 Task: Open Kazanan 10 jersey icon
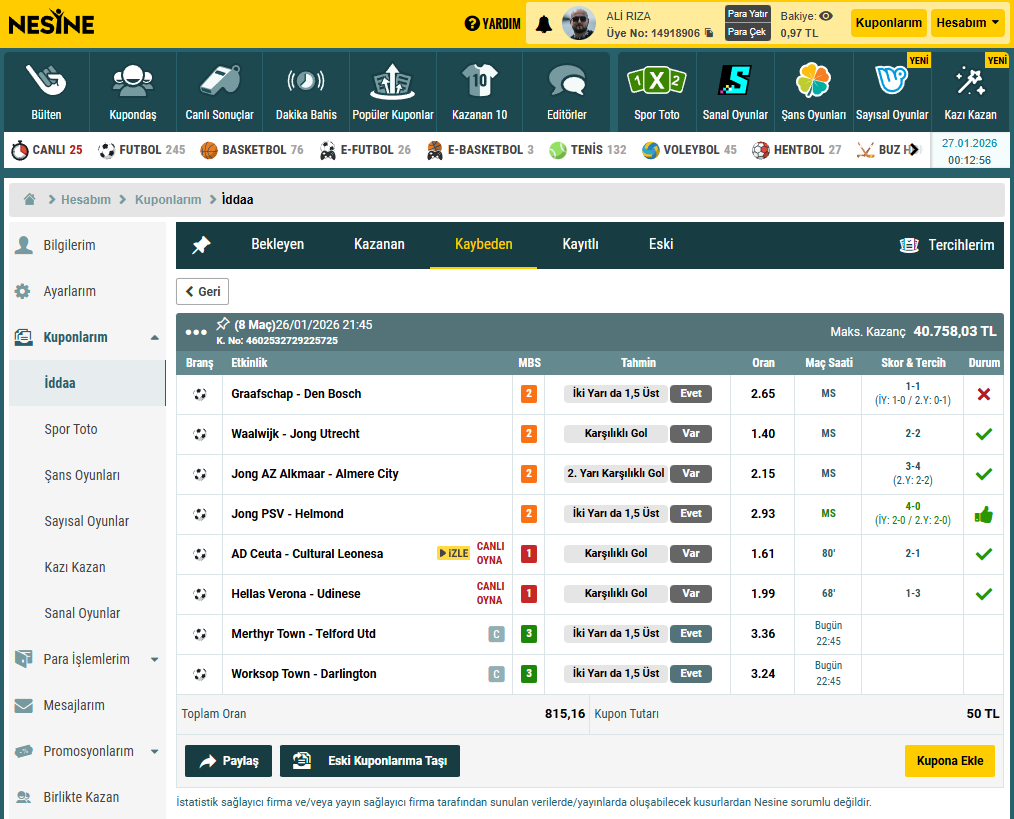pos(479,81)
